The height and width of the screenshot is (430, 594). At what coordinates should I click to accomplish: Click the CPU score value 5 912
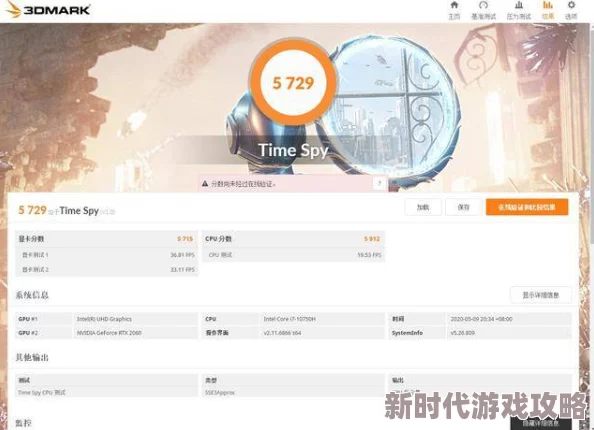(372, 239)
